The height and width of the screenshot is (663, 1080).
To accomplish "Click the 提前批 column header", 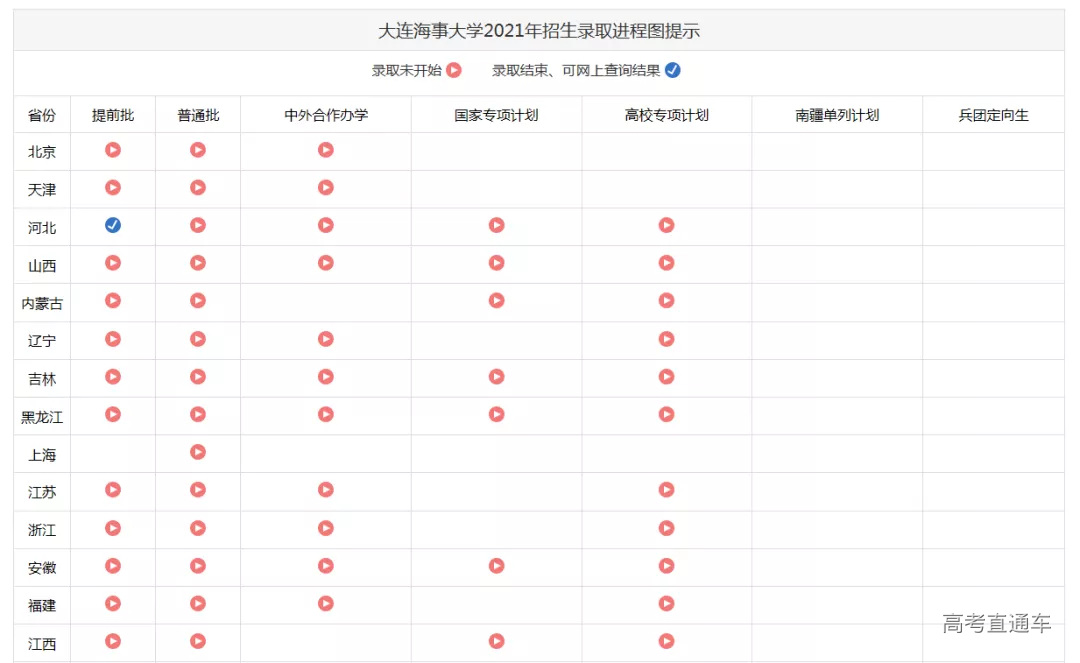I will 113,116.
